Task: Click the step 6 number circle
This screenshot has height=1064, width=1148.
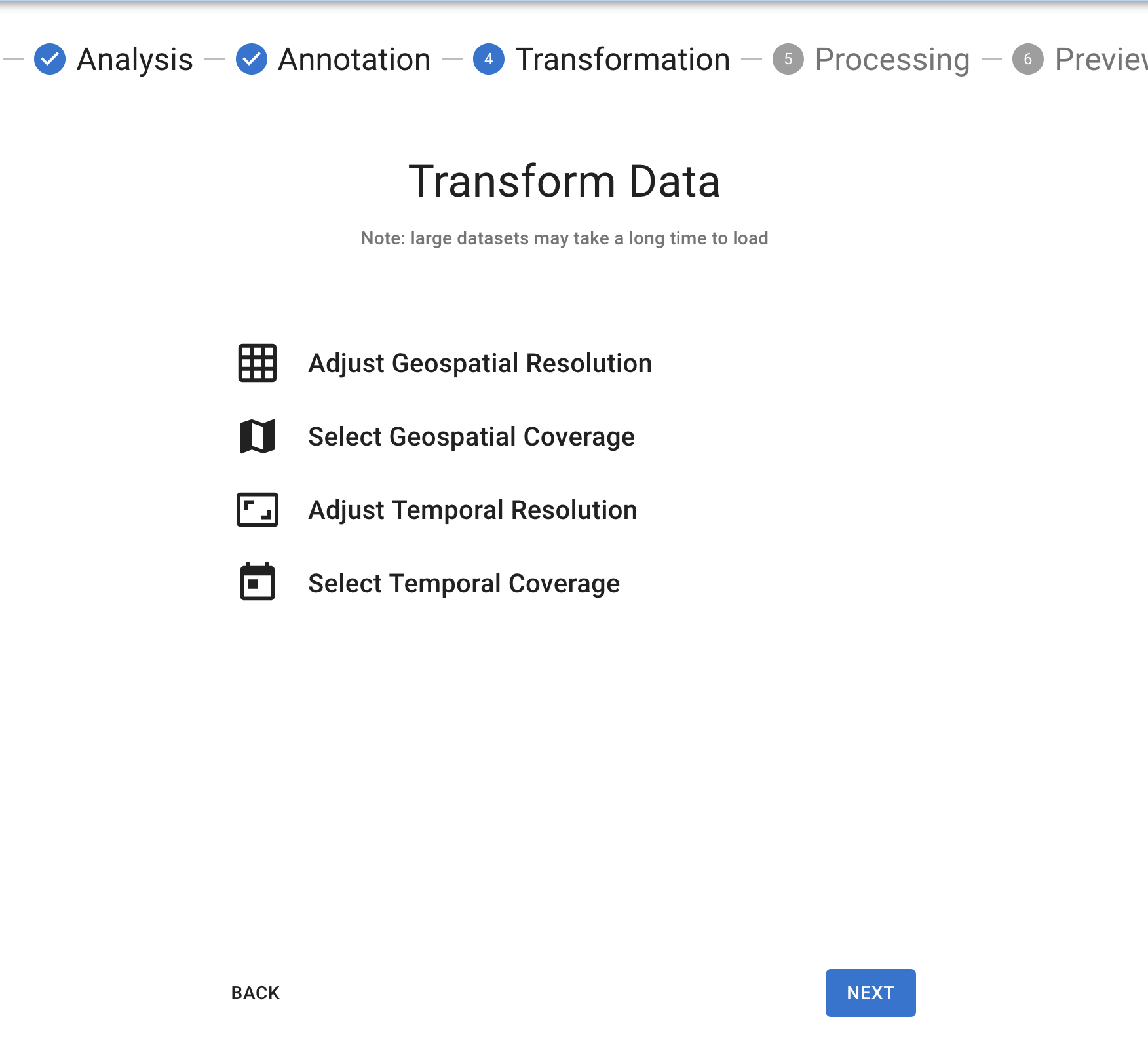Action: (1028, 59)
